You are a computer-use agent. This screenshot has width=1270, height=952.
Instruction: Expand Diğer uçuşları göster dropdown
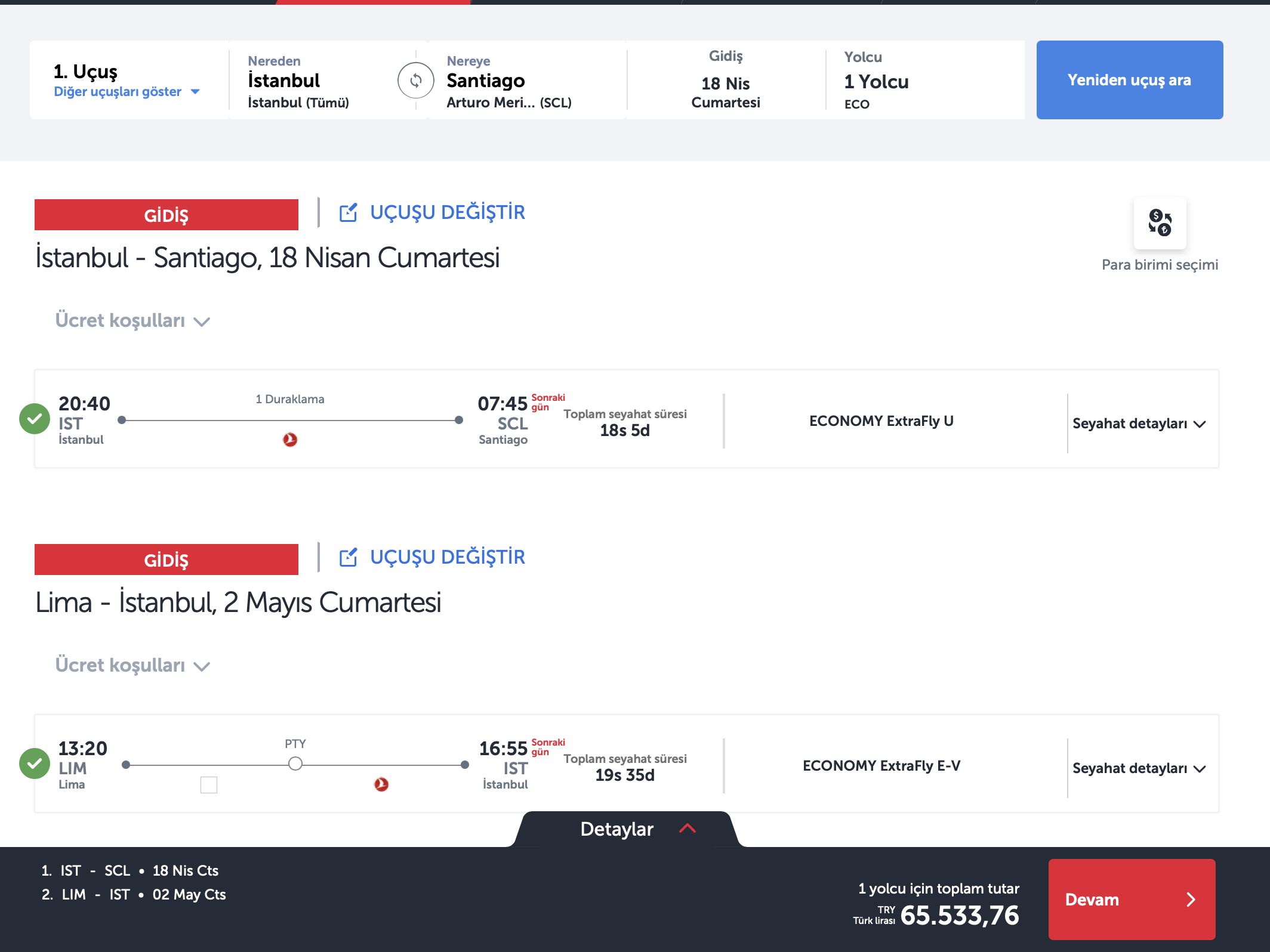coord(127,92)
